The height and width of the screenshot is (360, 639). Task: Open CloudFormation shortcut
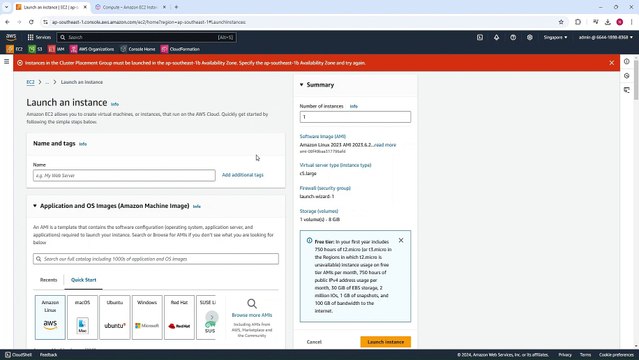coord(180,49)
